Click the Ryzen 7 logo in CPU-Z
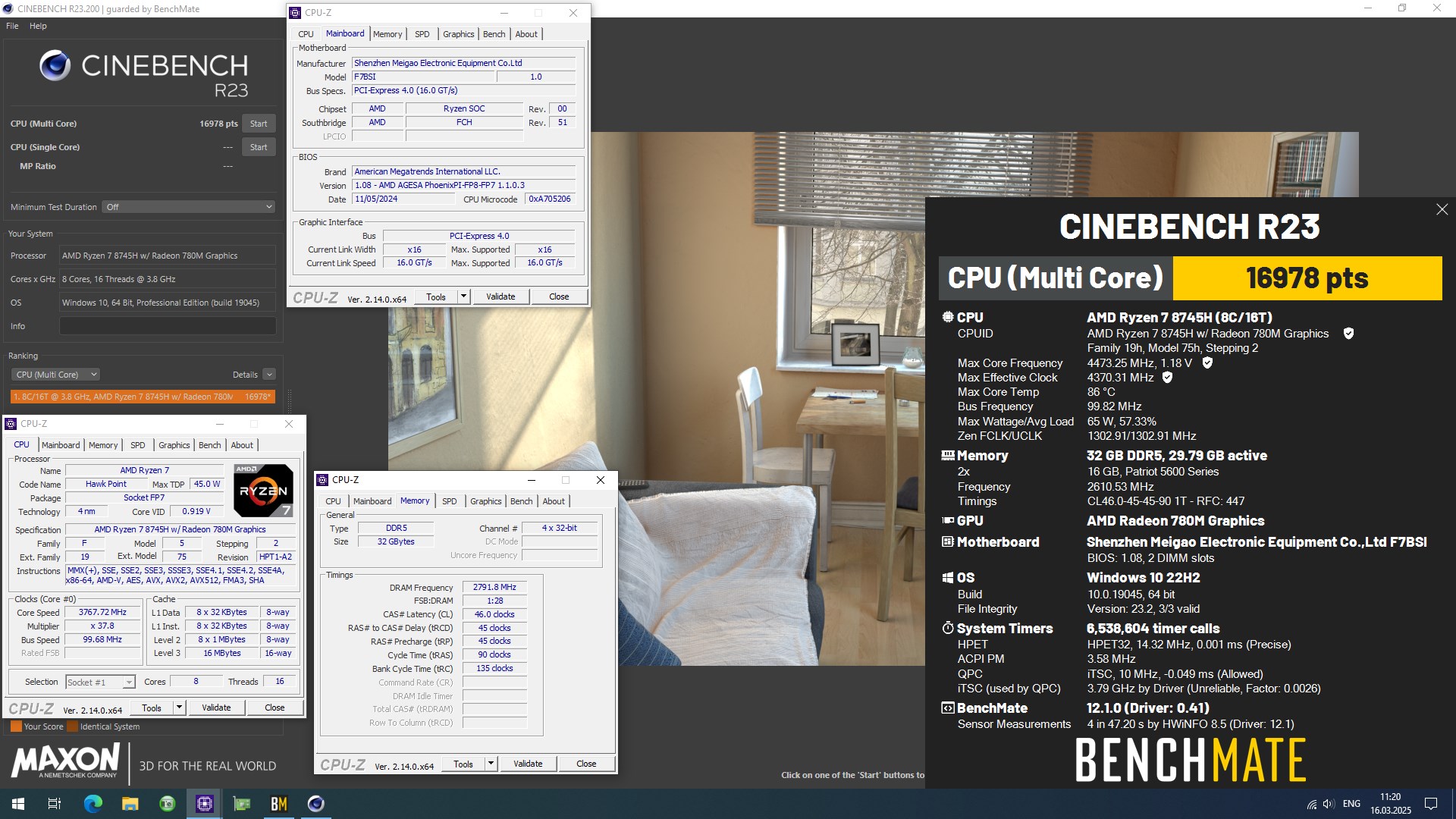Image resolution: width=1456 pixels, height=819 pixels. point(263,491)
